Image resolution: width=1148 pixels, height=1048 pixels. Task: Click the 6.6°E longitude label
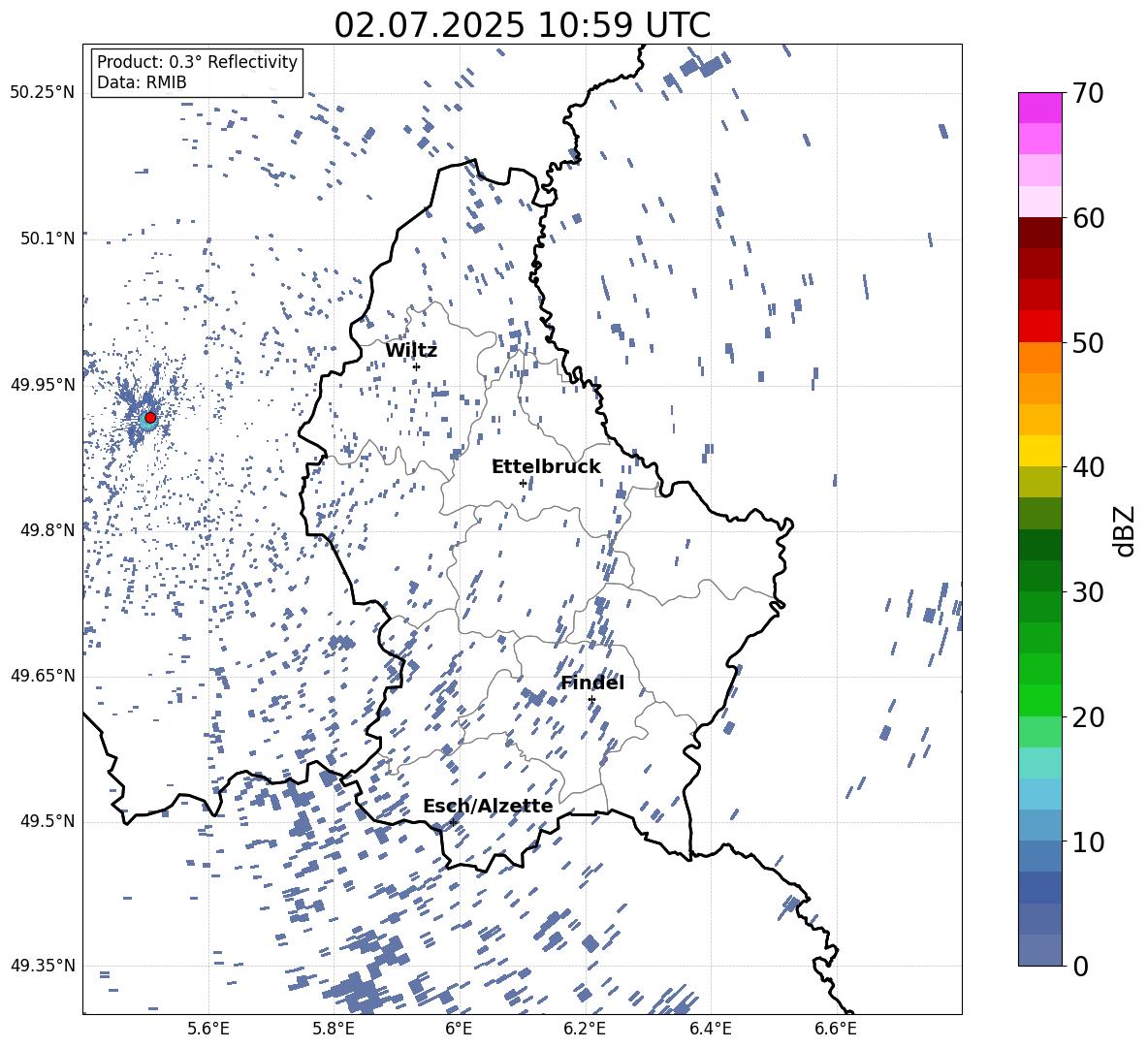(x=836, y=1029)
